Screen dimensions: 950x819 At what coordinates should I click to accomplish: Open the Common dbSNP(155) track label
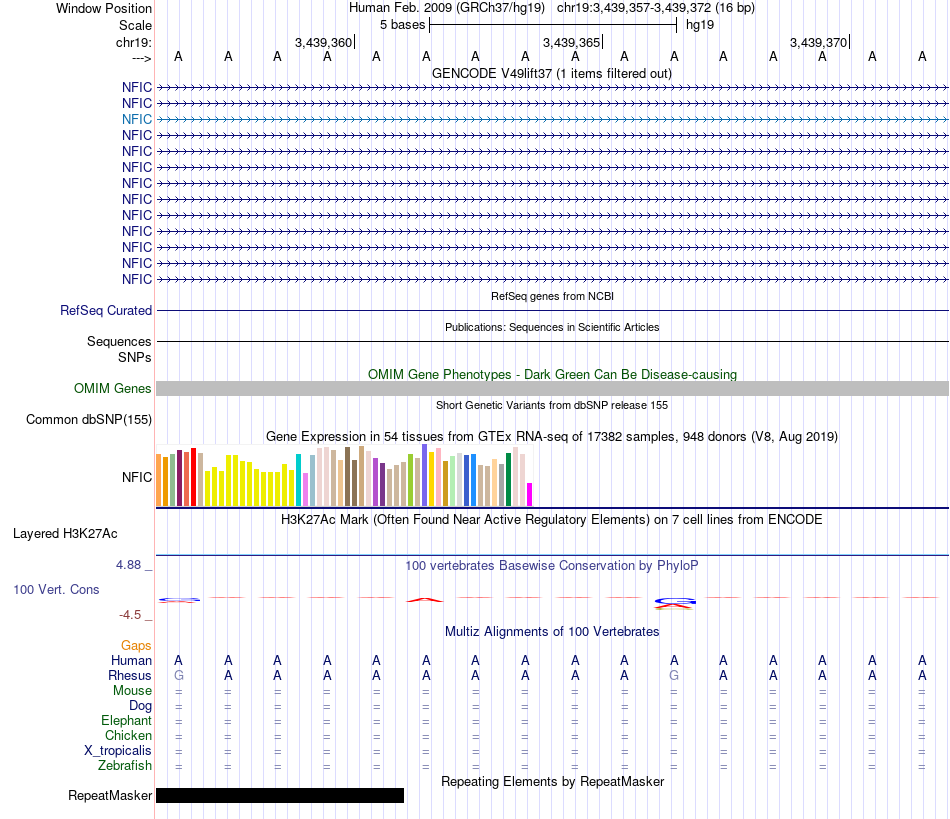click(x=88, y=419)
